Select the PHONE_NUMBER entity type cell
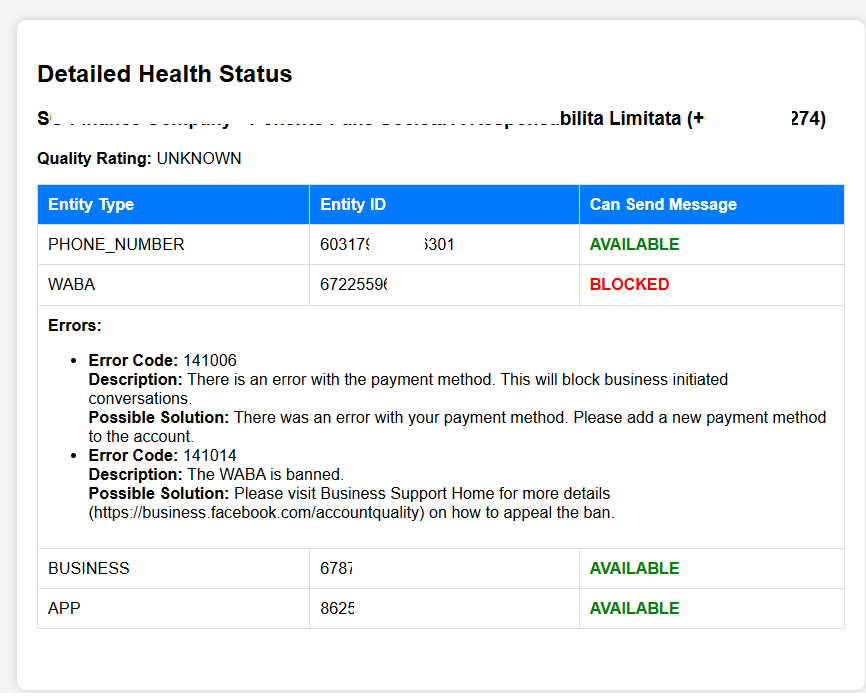This screenshot has width=866, height=697. pyautogui.click(x=116, y=245)
